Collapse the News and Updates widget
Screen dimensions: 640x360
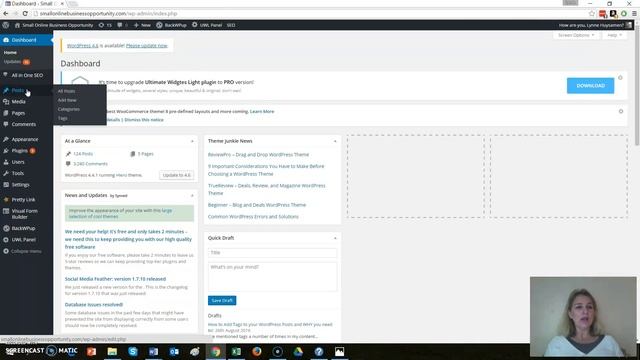[192, 196]
